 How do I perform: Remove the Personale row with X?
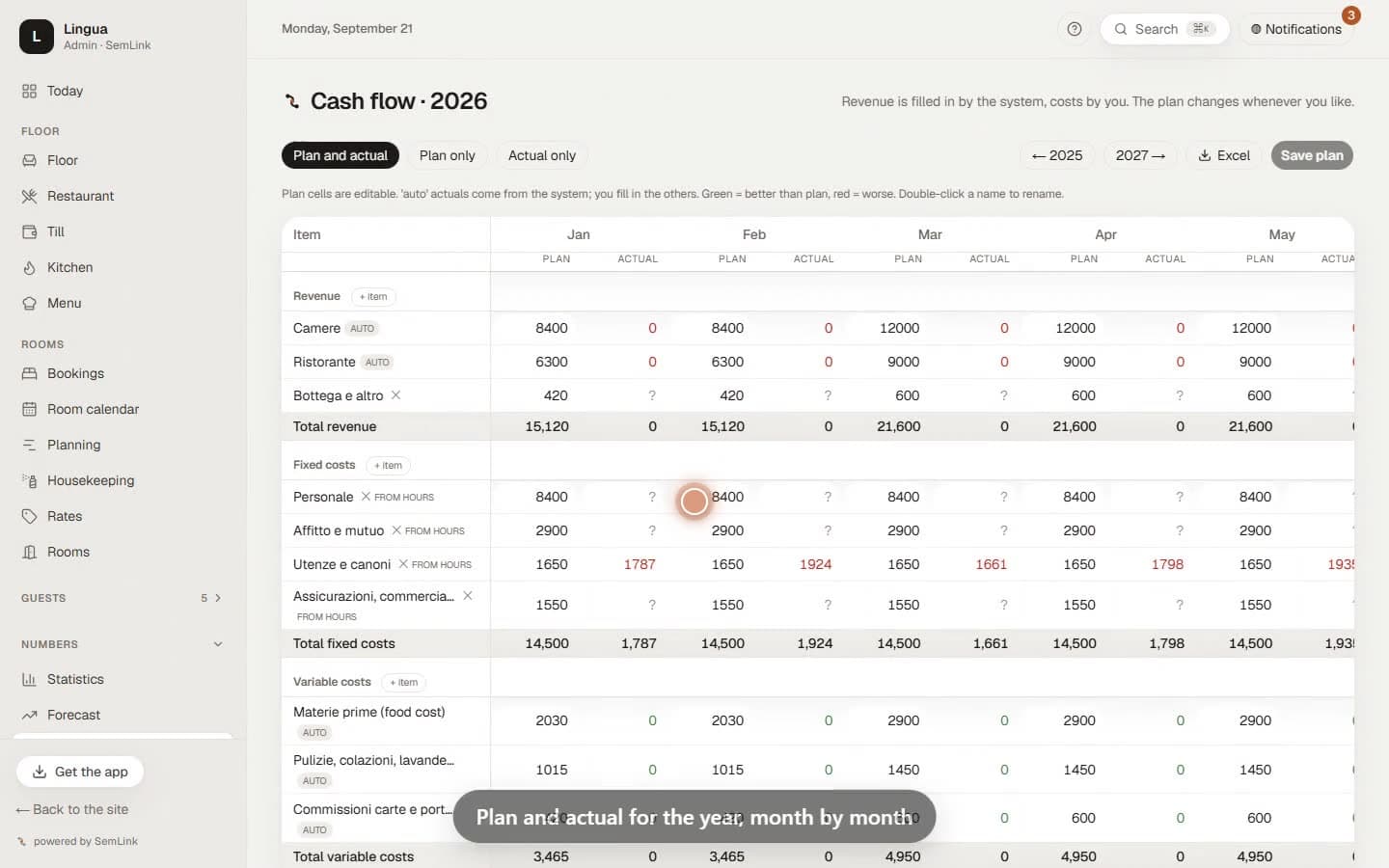tap(366, 497)
